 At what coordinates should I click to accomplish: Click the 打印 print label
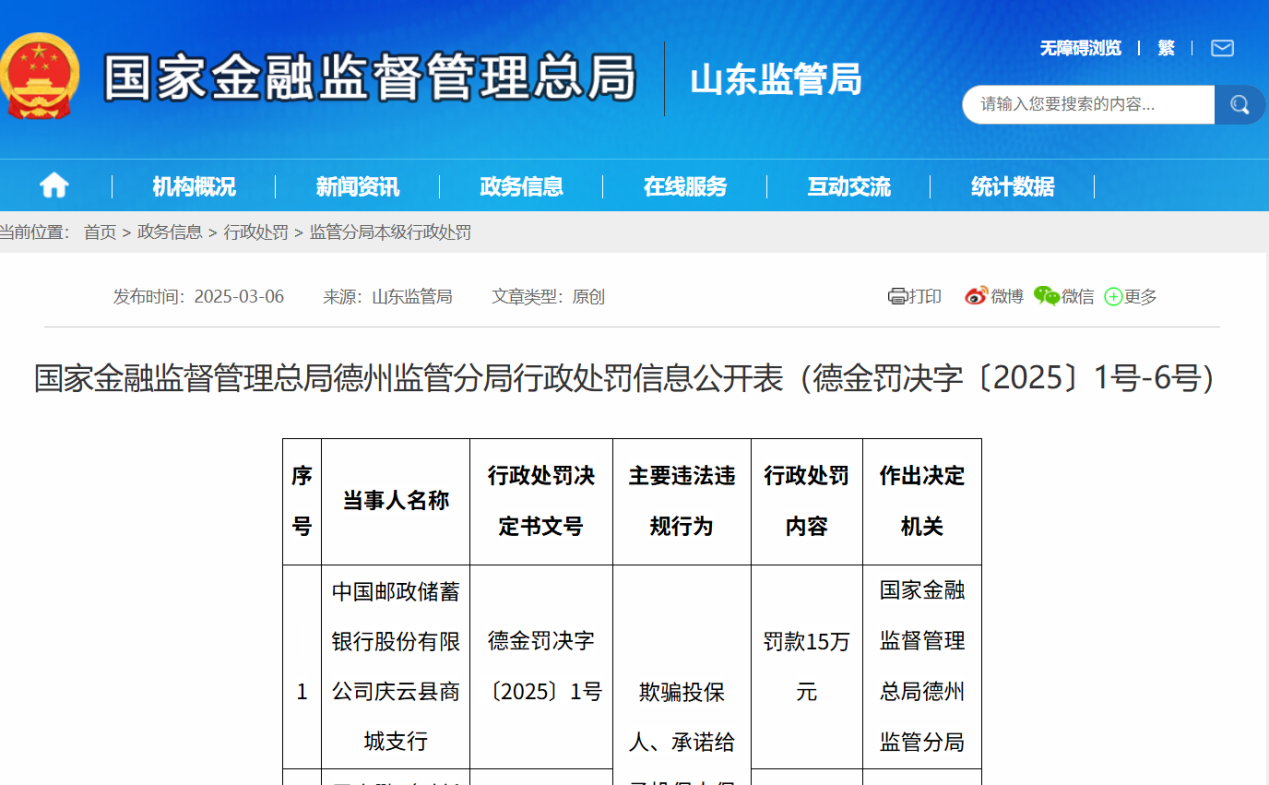pyautogui.click(x=925, y=297)
